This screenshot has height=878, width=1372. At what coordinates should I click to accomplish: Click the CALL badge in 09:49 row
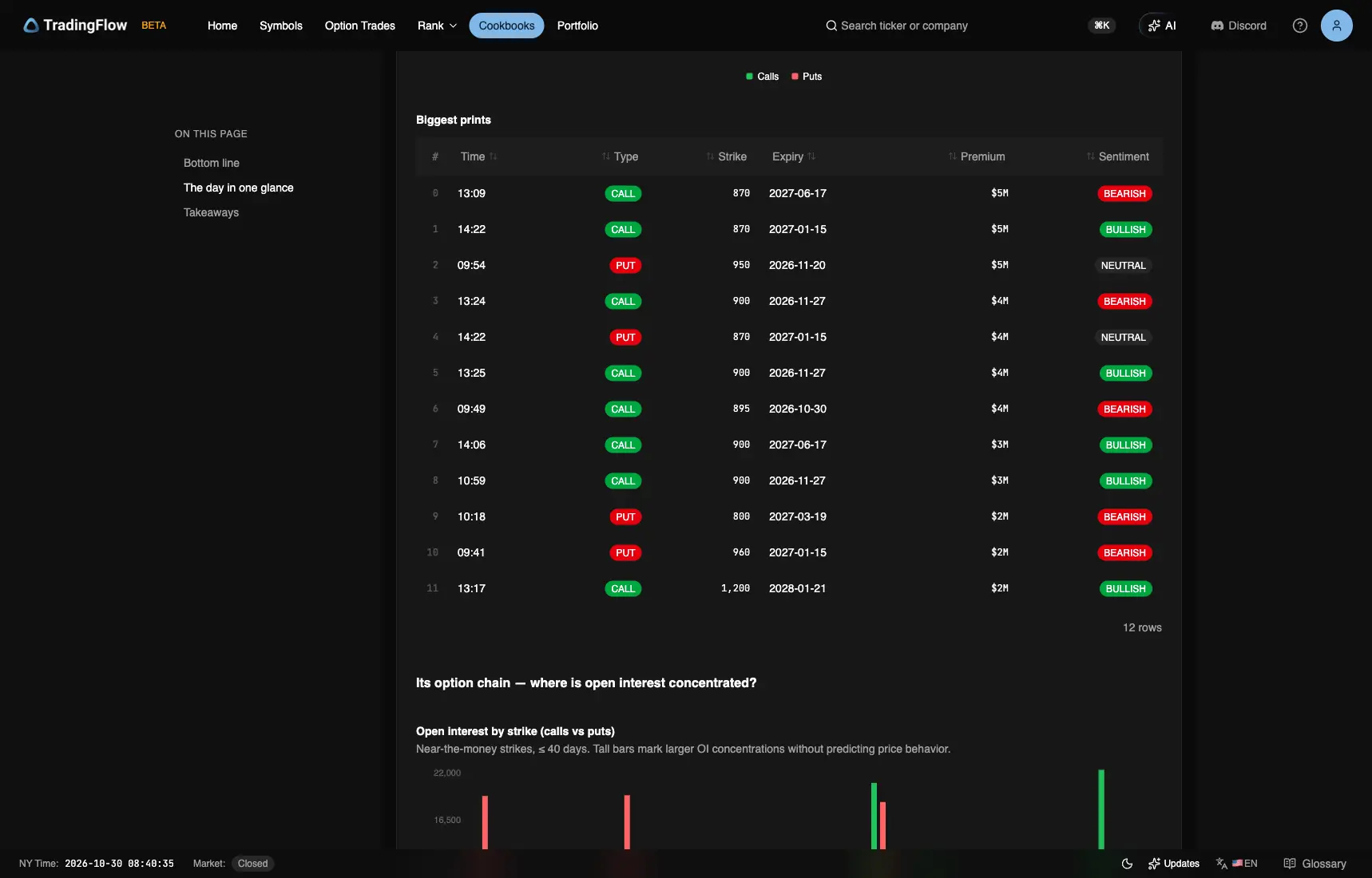click(623, 409)
